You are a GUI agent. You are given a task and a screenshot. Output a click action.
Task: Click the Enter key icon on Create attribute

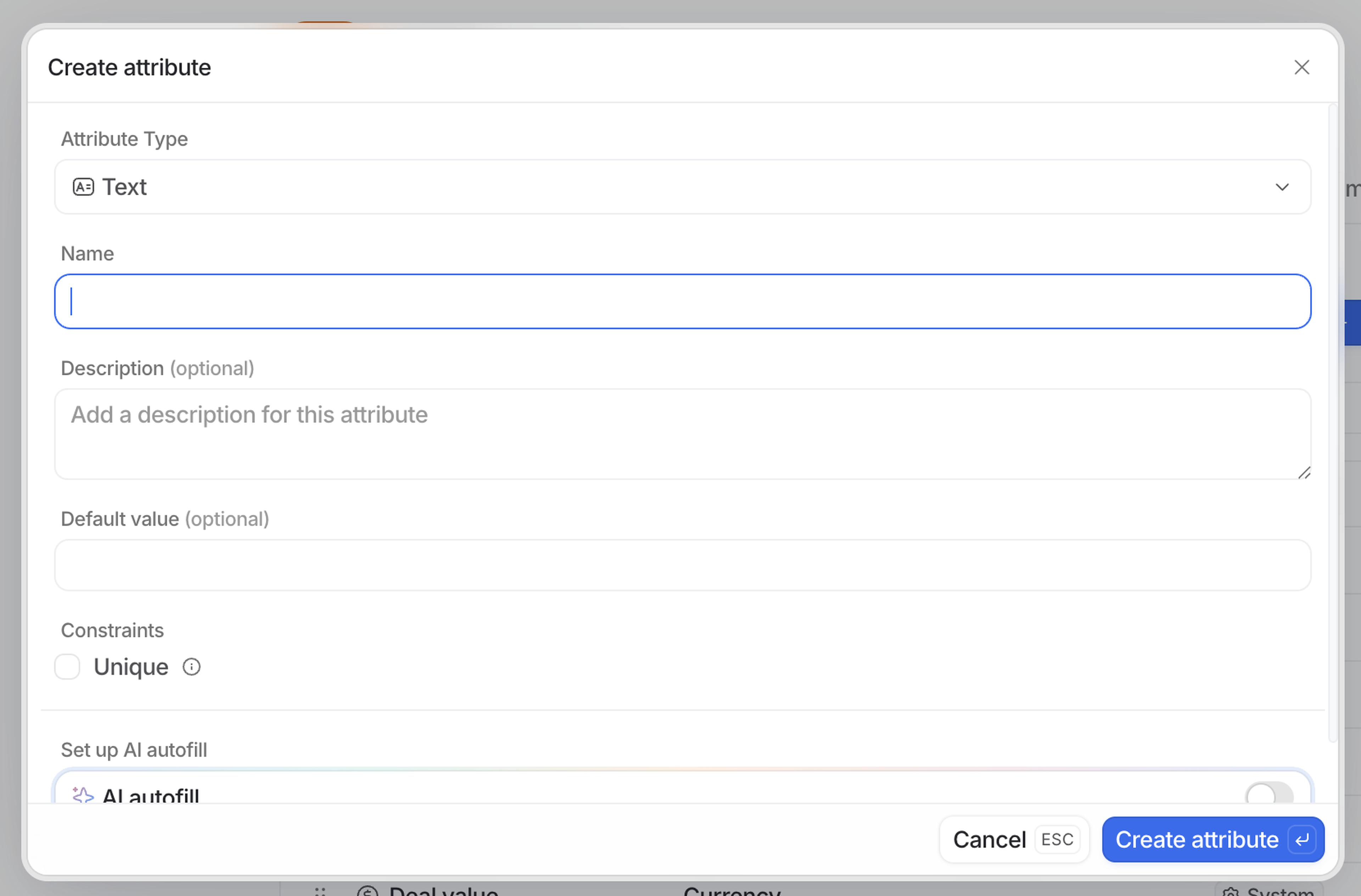coord(1302,839)
